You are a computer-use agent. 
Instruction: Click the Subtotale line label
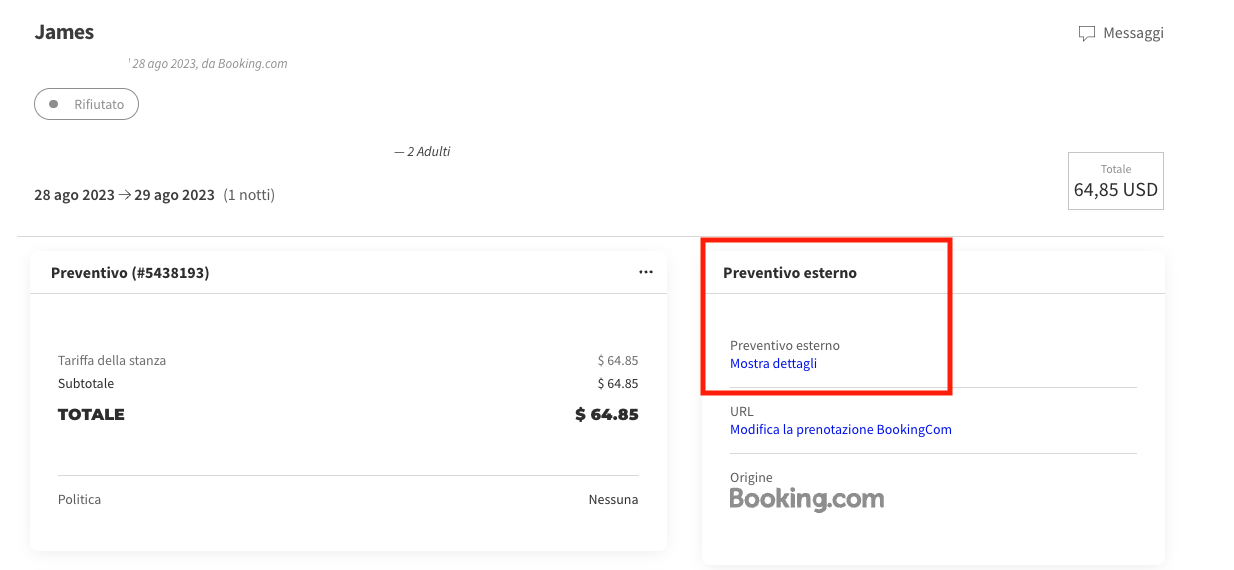[86, 384]
